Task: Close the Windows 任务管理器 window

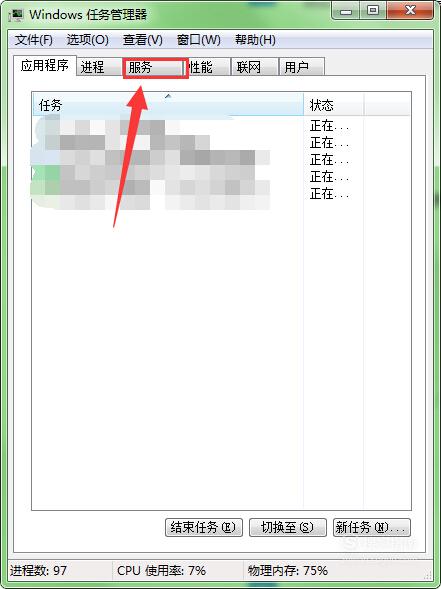Action: point(410,11)
